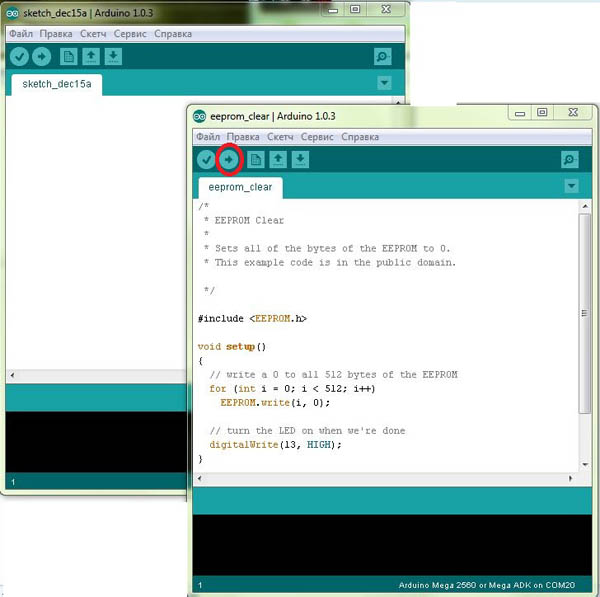The width and height of the screenshot is (600, 597).
Task: Click comment '* EEPROM Clear'
Action: [x=244, y=220]
